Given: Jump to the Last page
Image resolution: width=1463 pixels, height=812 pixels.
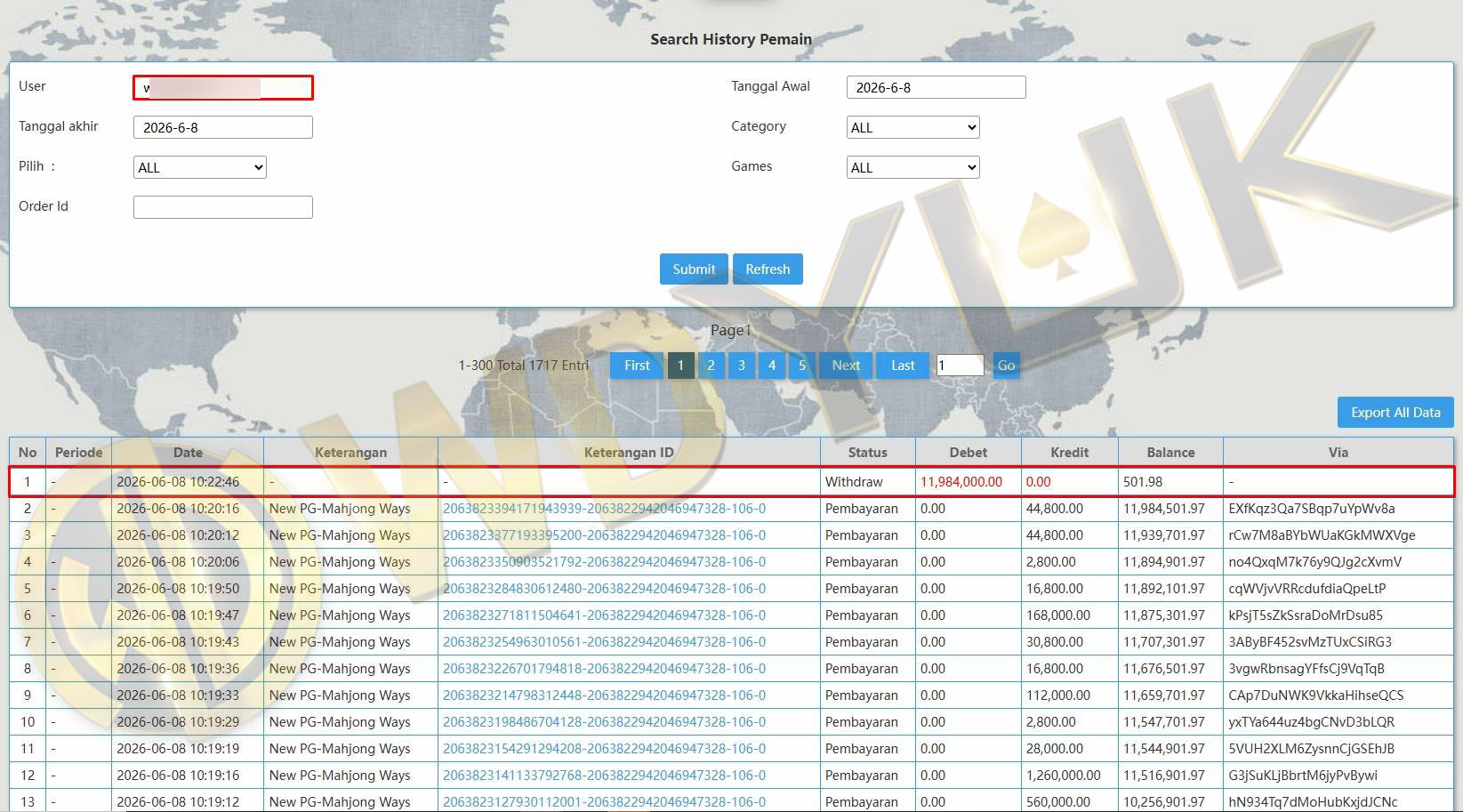Looking at the screenshot, I should 903,366.
